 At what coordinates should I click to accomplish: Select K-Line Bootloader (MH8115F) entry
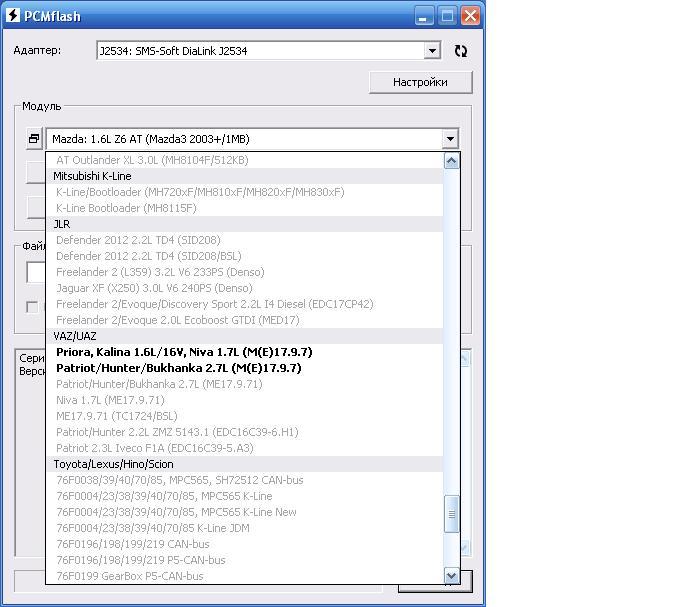tap(244, 208)
